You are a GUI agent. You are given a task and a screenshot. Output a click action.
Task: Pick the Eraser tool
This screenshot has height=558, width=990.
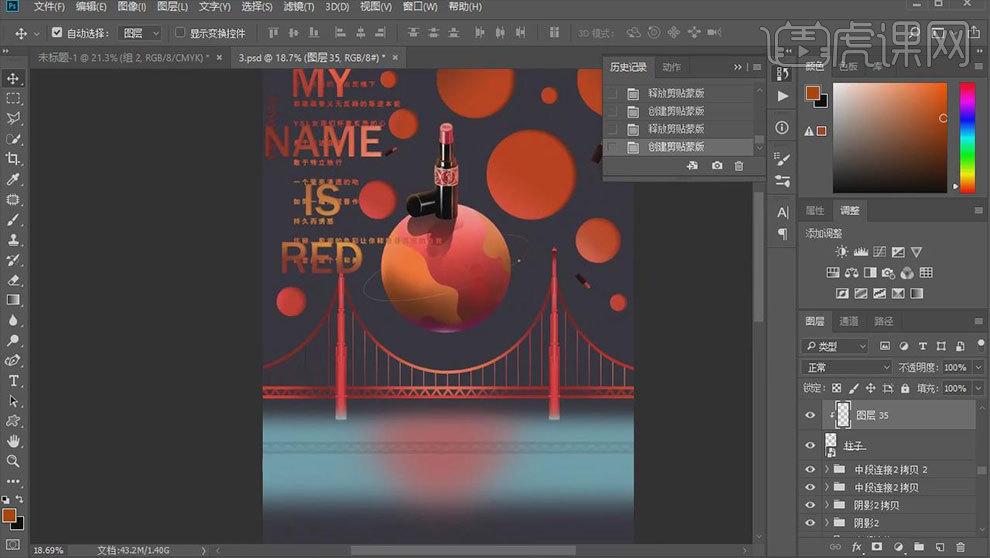13,280
